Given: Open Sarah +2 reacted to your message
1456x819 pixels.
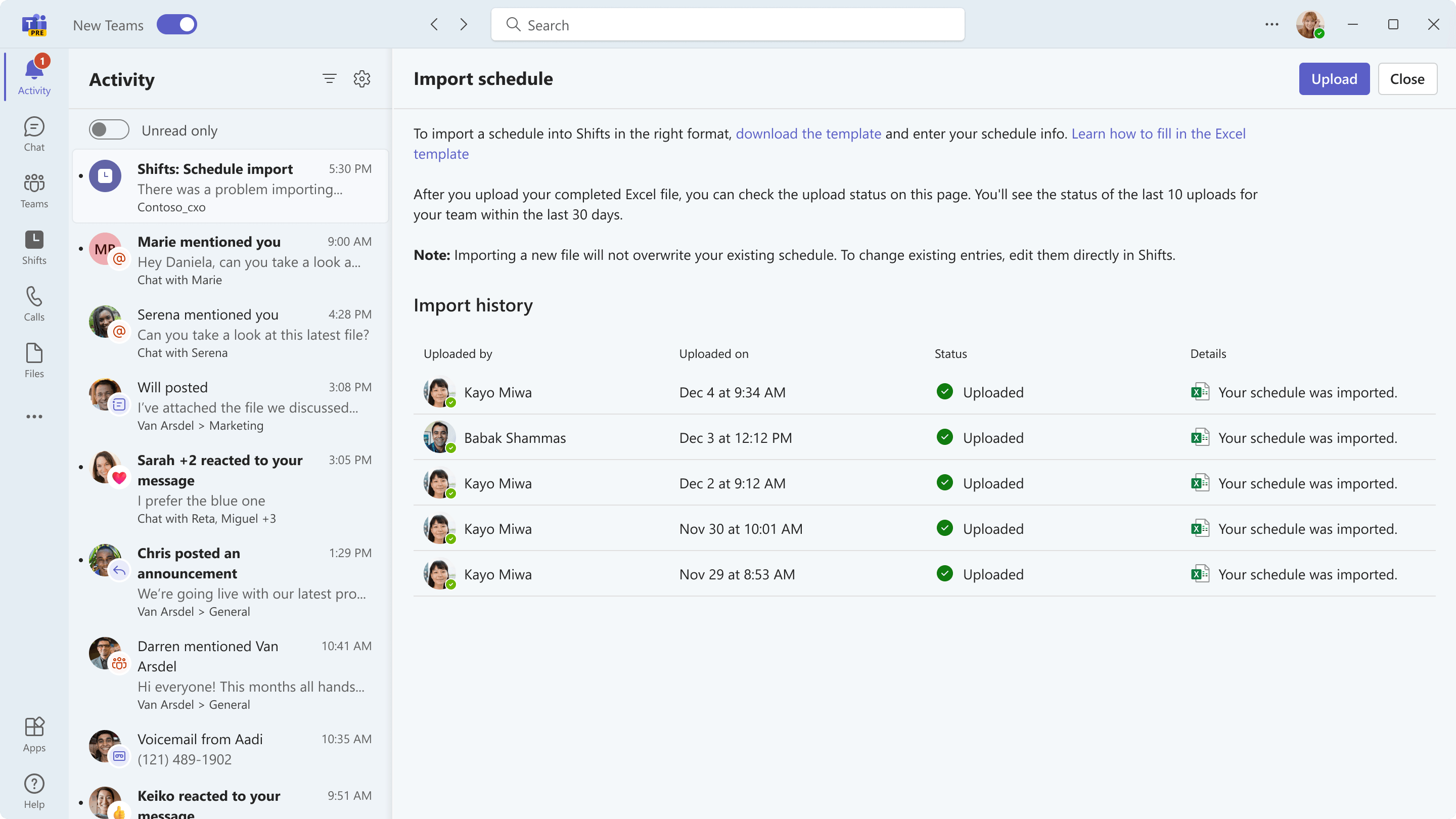Looking at the screenshot, I should pyautogui.click(x=231, y=488).
